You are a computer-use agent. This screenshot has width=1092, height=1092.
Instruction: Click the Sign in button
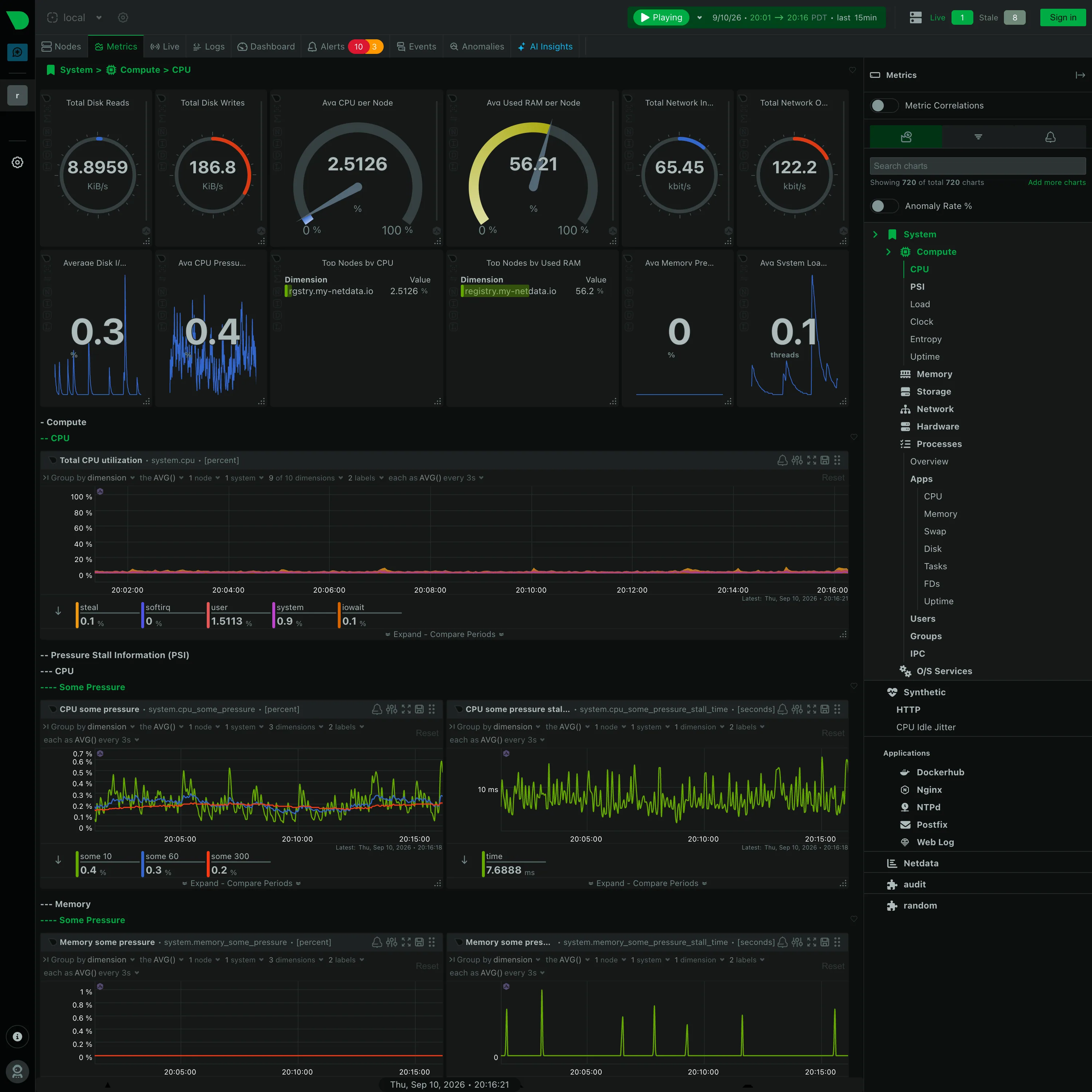1063,17
